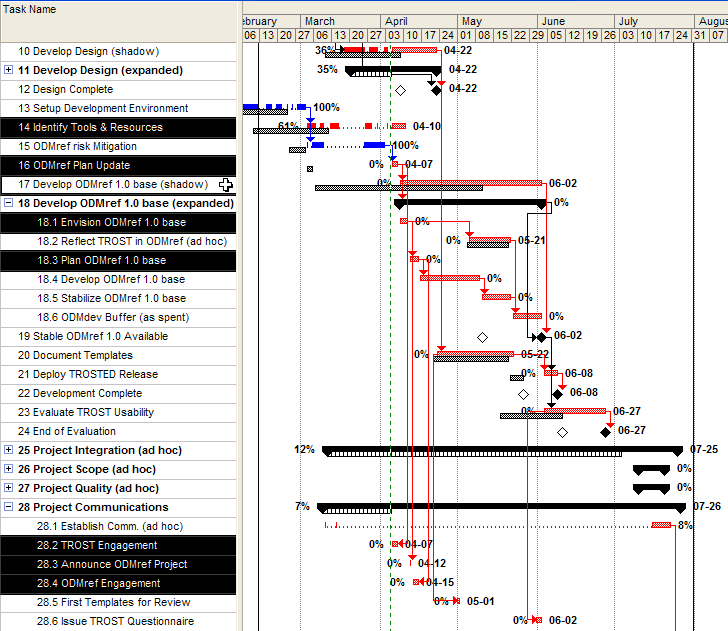Select the April month header in timescale
The width and height of the screenshot is (728, 631).
[x=397, y=21]
